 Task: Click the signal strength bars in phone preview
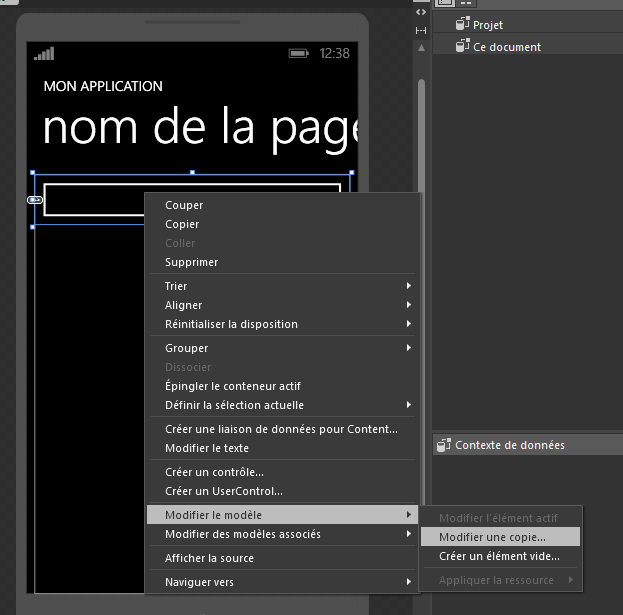coord(44,54)
